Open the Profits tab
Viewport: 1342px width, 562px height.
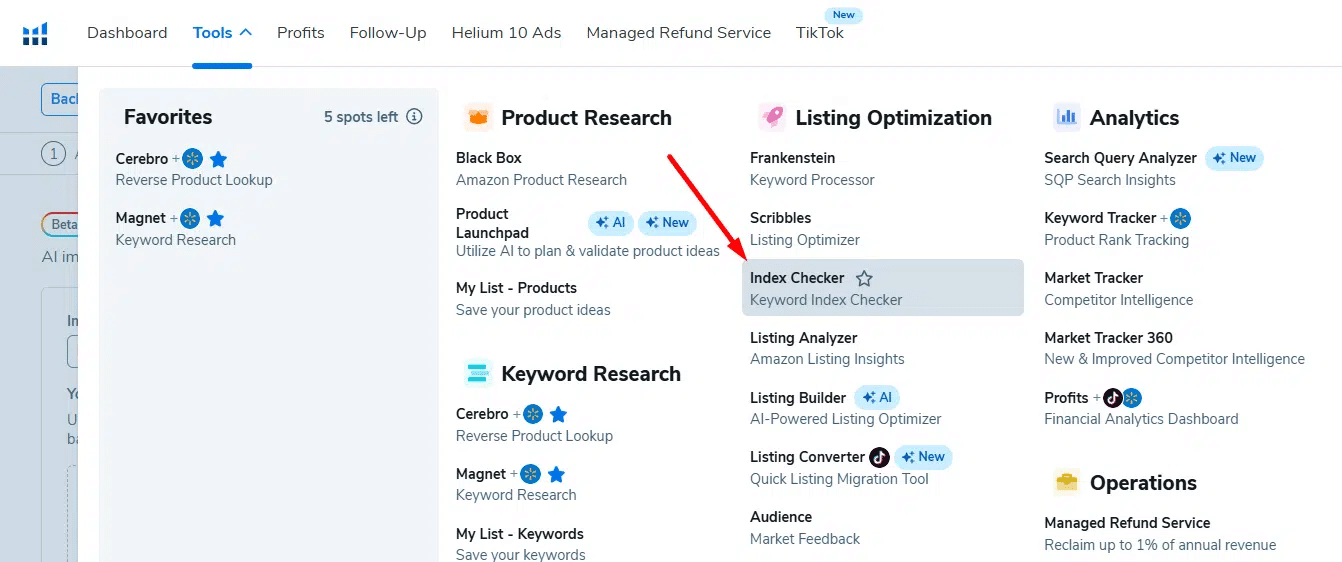click(x=301, y=33)
